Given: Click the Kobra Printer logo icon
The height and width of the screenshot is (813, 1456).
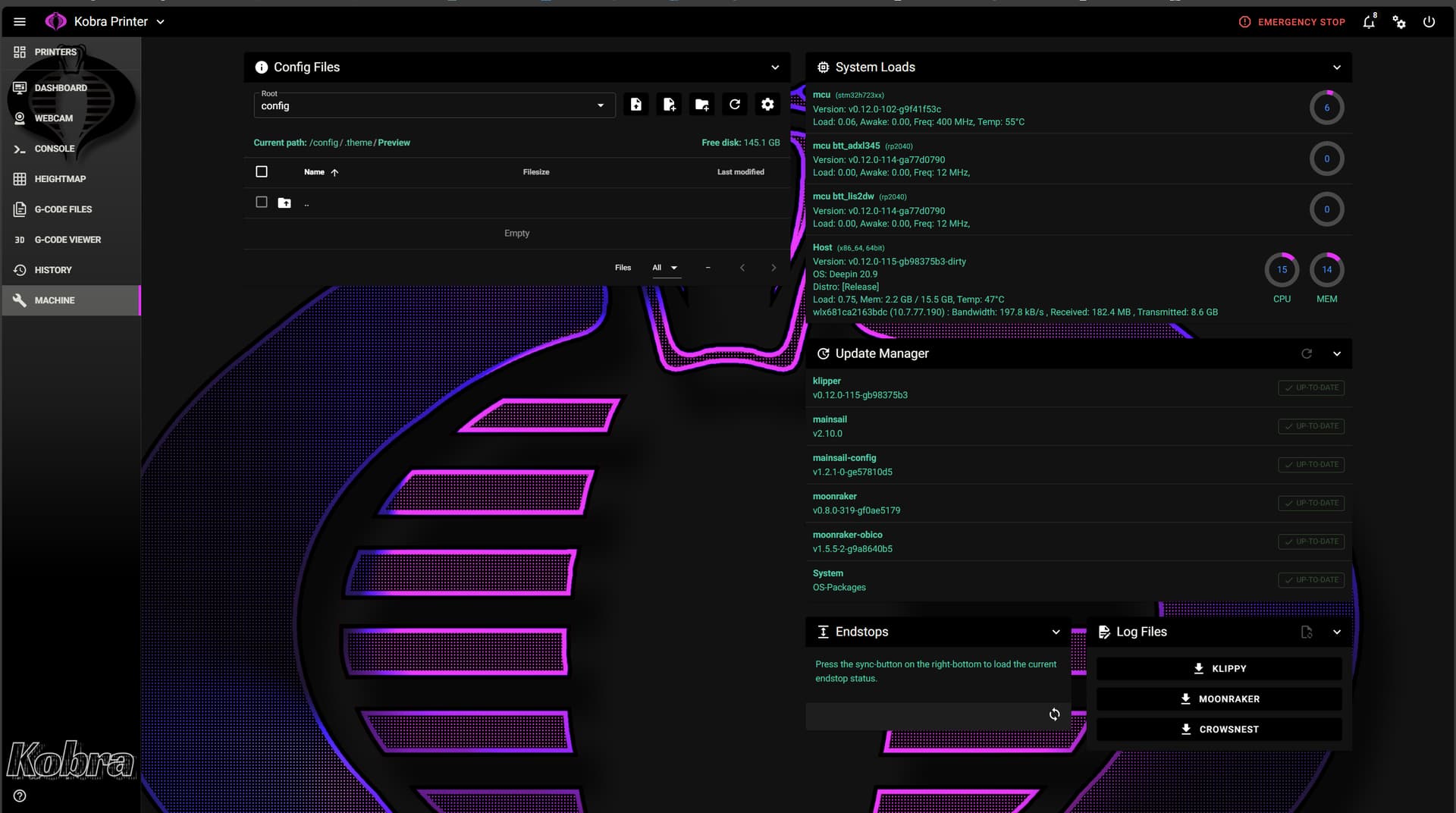Looking at the screenshot, I should 55,22.
